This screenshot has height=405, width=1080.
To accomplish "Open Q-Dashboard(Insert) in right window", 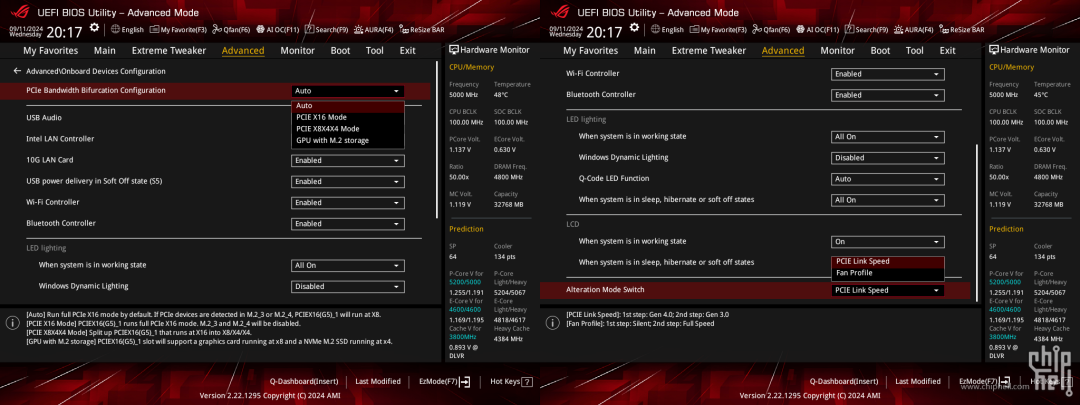I will coord(844,381).
